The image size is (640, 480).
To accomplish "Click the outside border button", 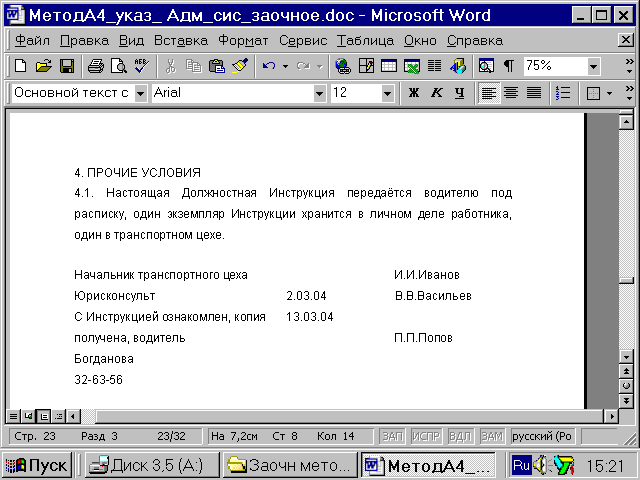I will 593,93.
